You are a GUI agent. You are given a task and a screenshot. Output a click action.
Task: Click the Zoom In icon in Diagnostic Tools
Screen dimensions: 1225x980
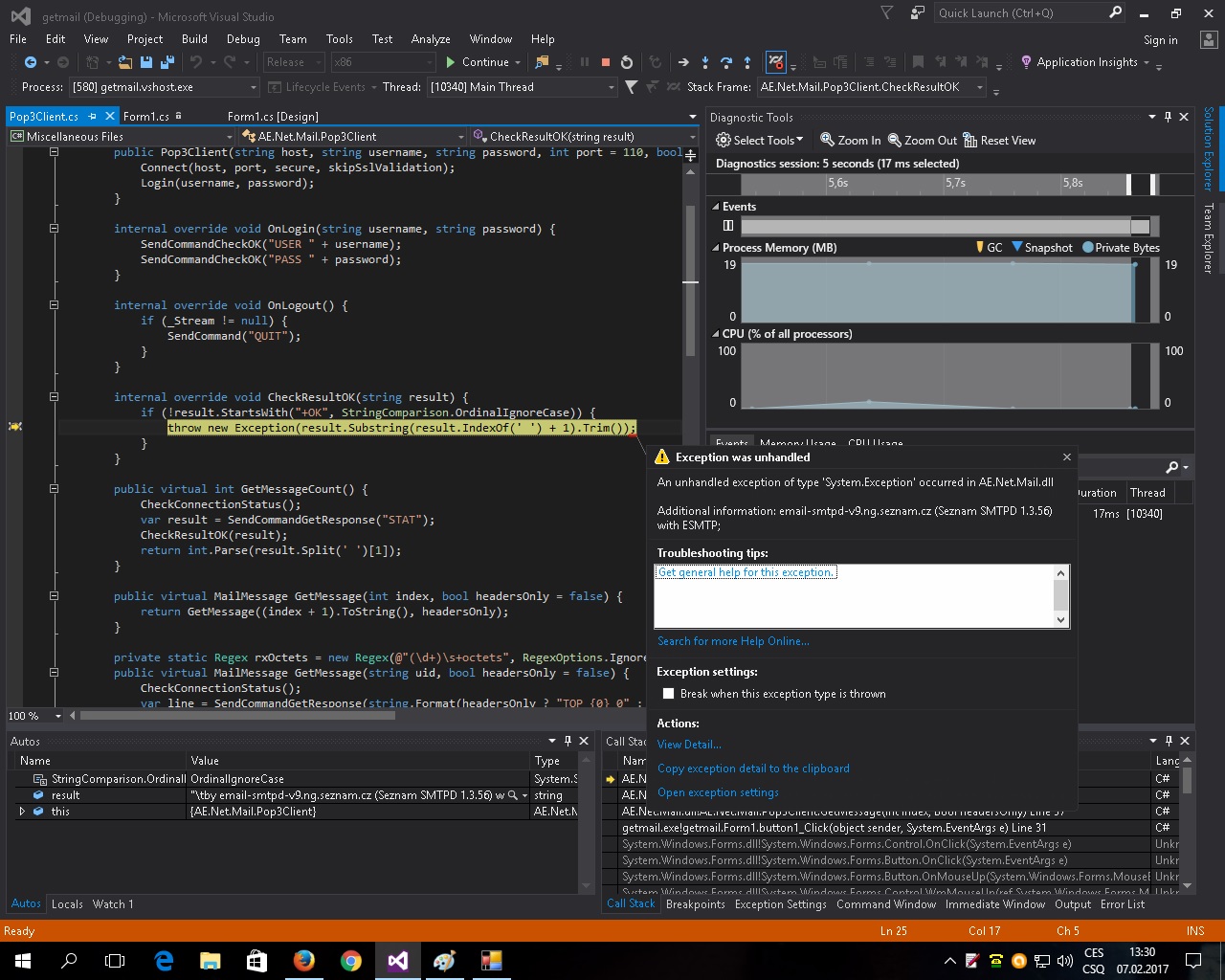click(x=850, y=141)
